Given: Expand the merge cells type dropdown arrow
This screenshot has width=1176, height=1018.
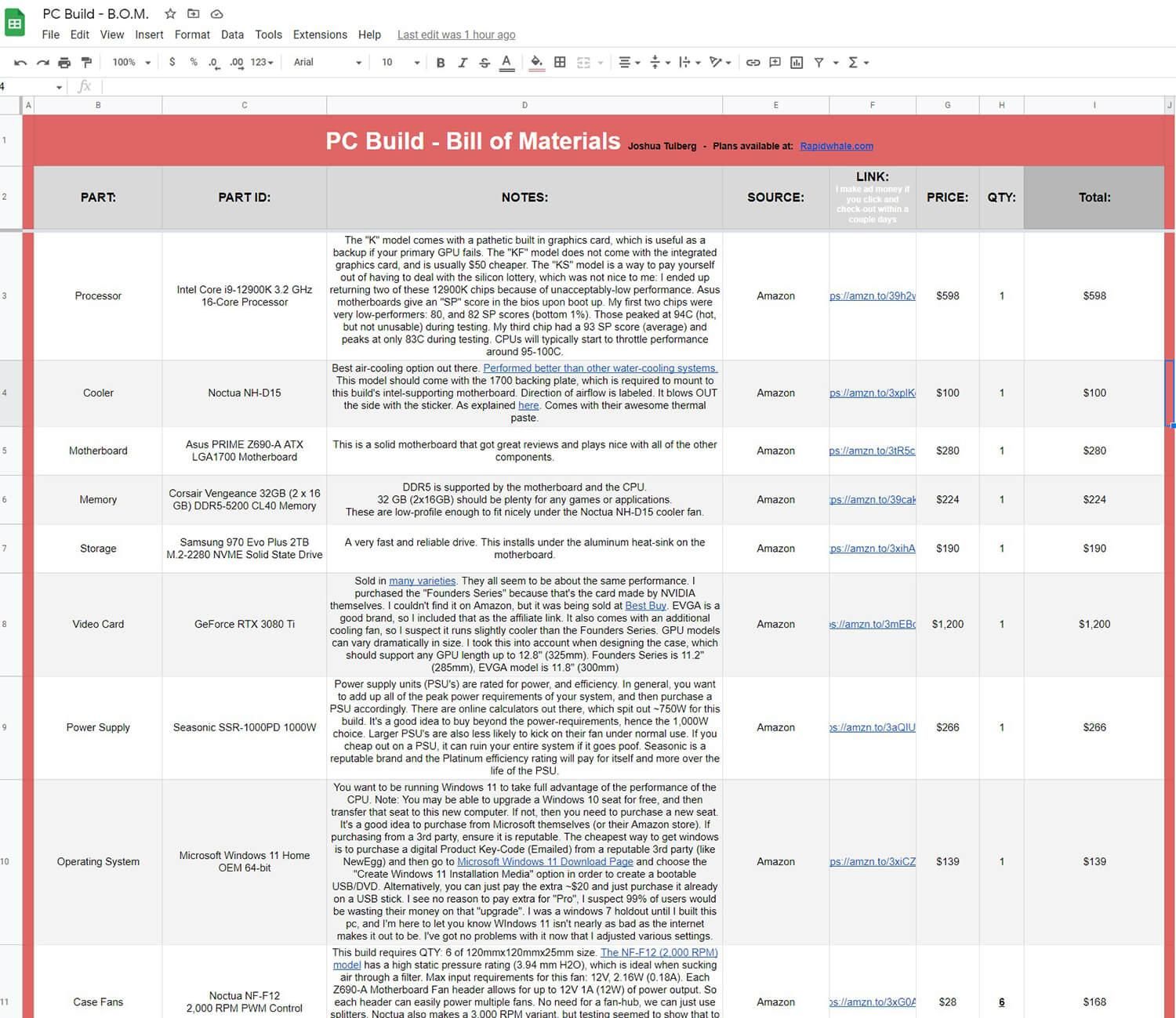Looking at the screenshot, I should [x=601, y=63].
